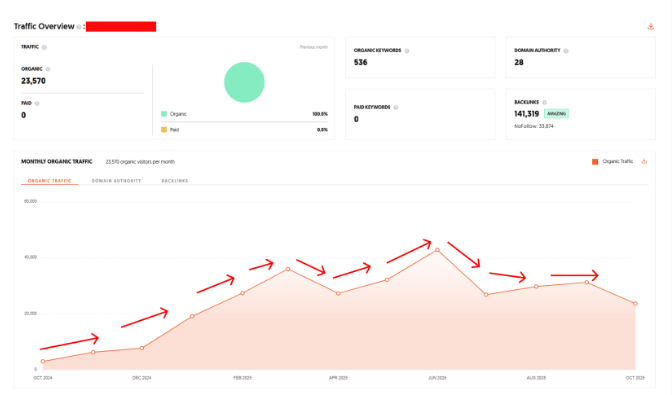Select the FEB 2025 chart data point
The image size is (672, 395).
click(243, 293)
